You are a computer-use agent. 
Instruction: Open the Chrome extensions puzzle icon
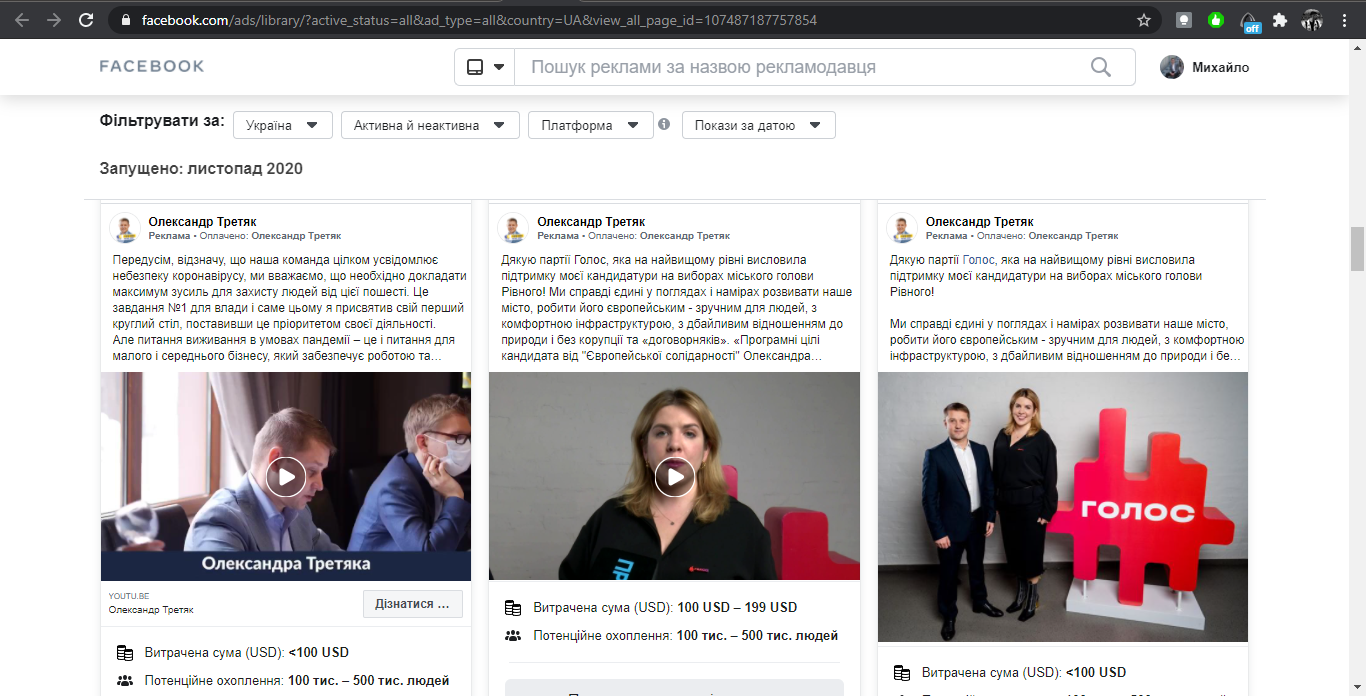[1279, 20]
